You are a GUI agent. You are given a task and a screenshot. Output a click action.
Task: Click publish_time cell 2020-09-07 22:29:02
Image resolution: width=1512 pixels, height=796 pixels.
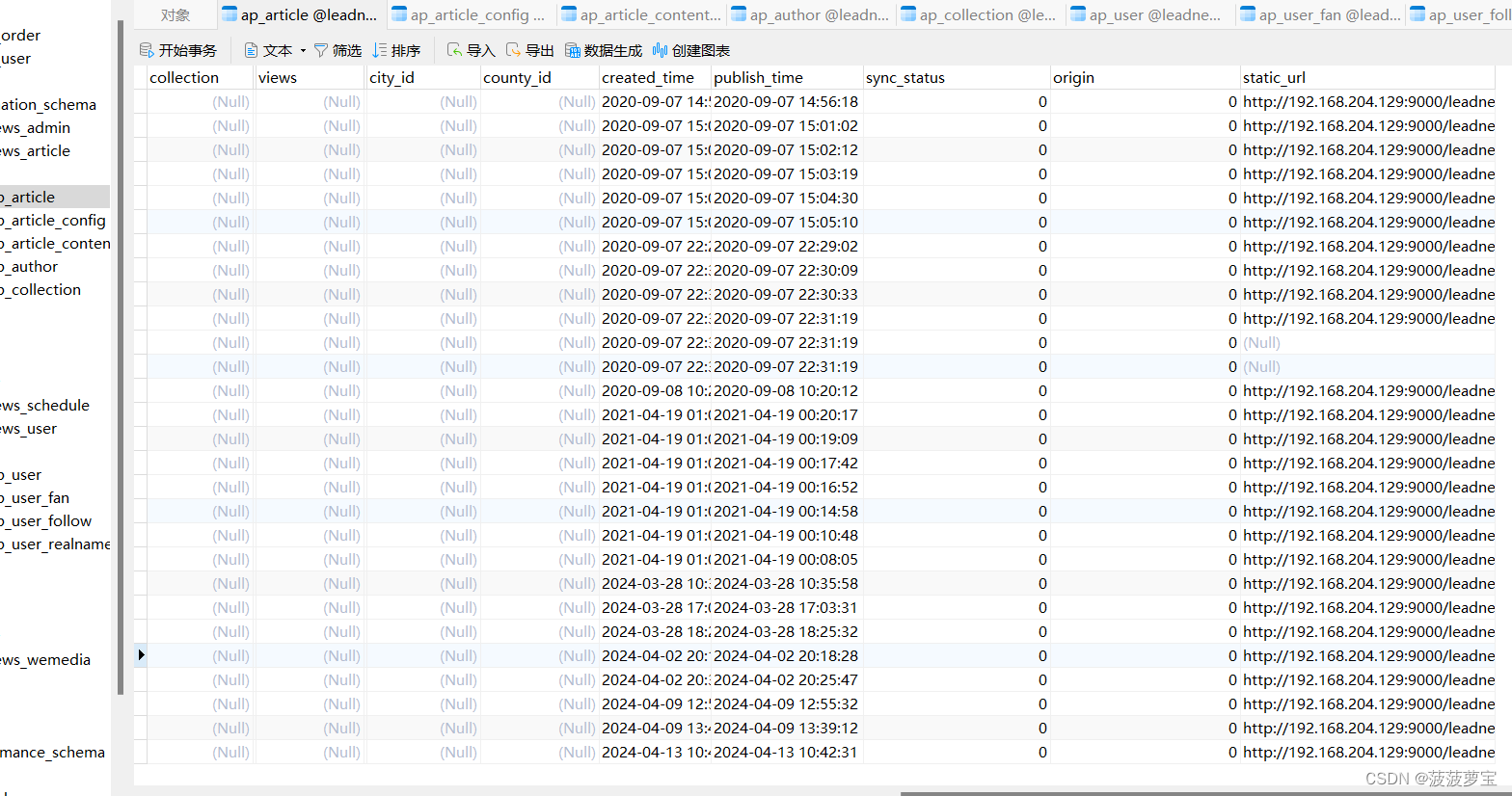coord(787,246)
